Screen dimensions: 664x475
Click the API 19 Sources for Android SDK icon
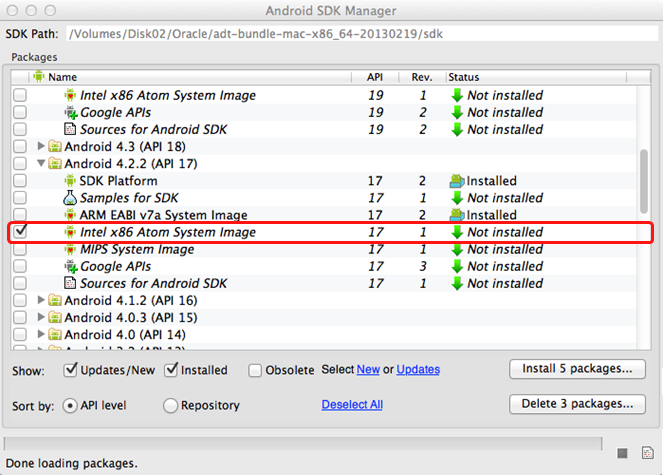click(69, 129)
